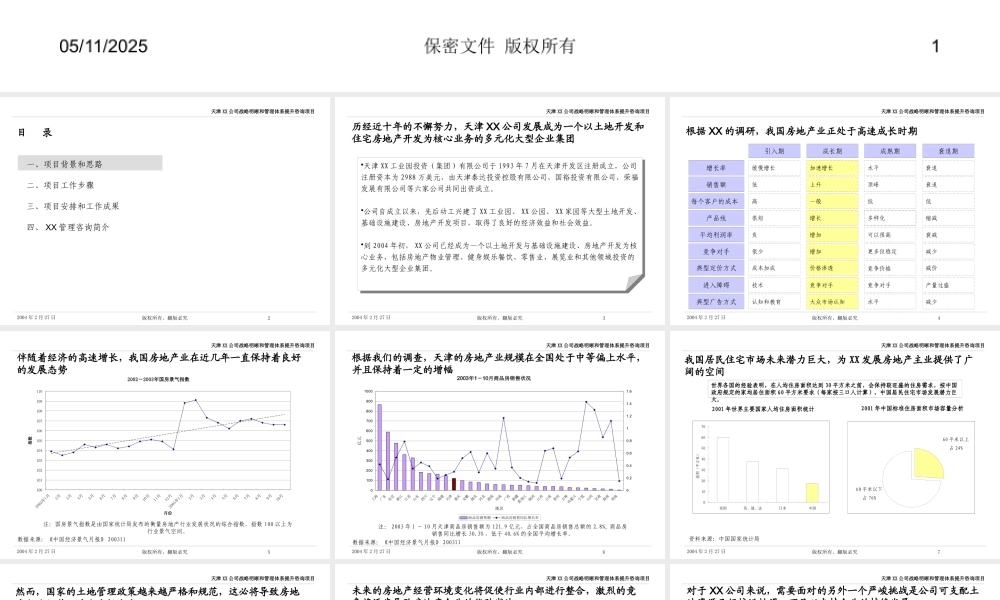Click the 成熟期 column header
Image resolution: width=1000 pixels, height=600 pixels.
(x=890, y=151)
